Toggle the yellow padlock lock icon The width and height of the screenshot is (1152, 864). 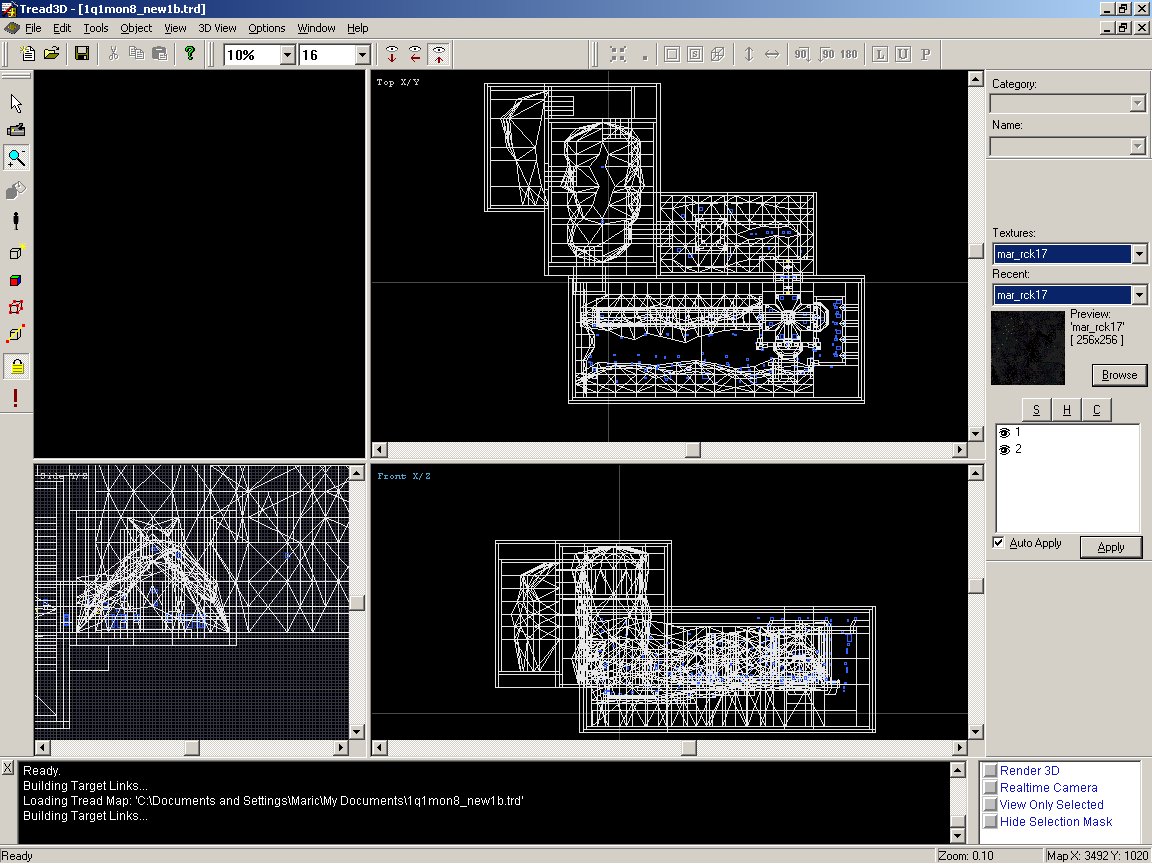pyautogui.click(x=16, y=367)
